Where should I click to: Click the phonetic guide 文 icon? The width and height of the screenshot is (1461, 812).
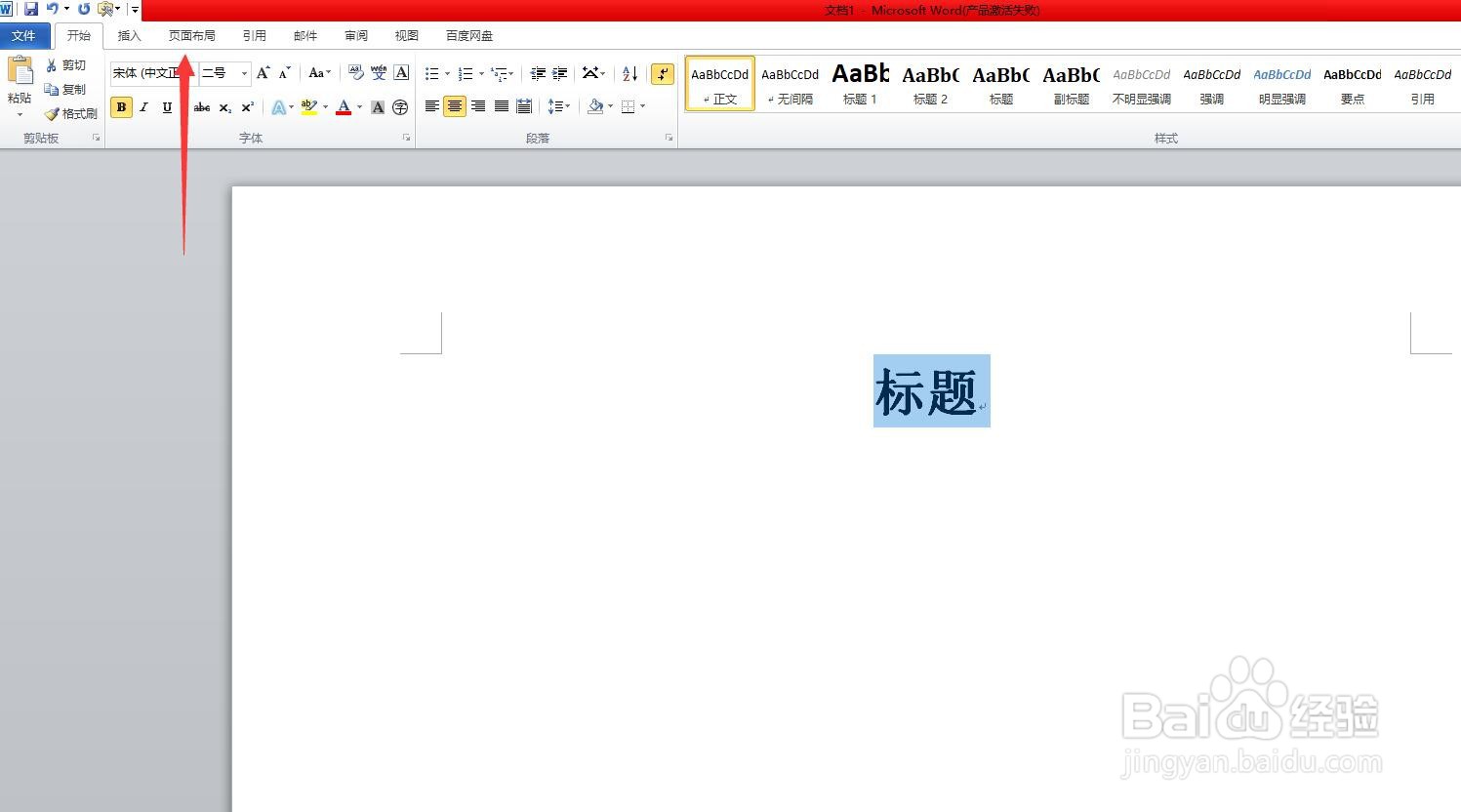click(x=379, y=73)
